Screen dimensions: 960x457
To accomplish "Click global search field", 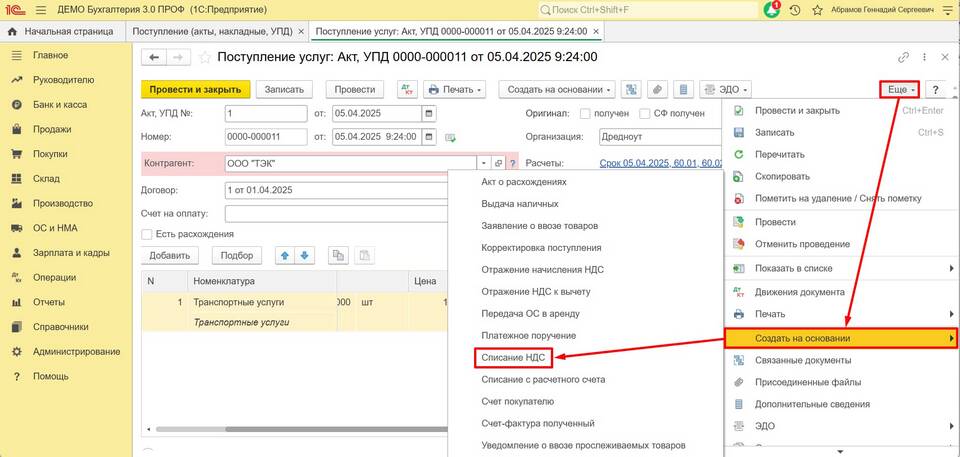I will pos(648,10).
